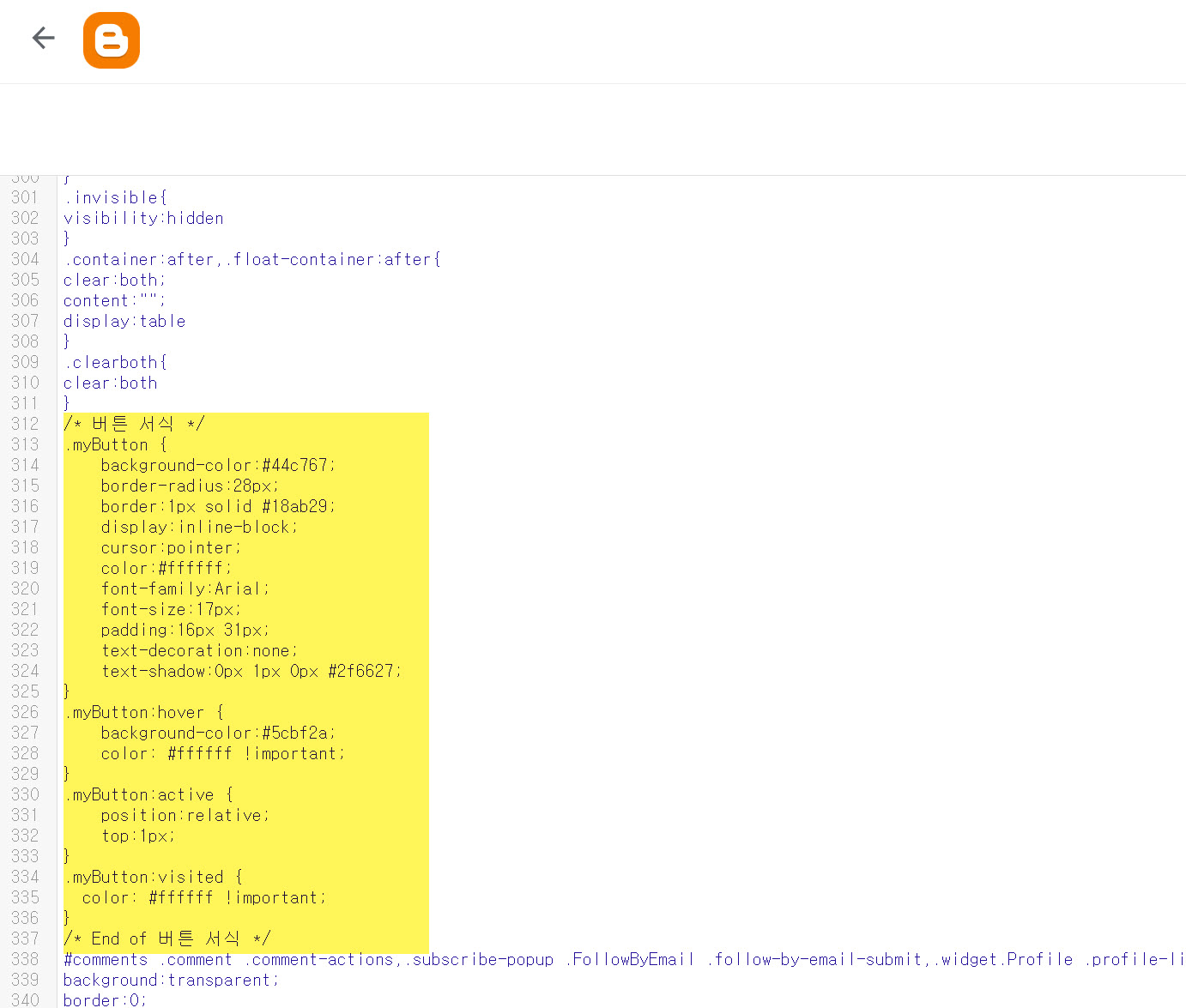
Task: Click the '.myButton:hover {' line
Action: pyautogui.click(x=143, y=712)
